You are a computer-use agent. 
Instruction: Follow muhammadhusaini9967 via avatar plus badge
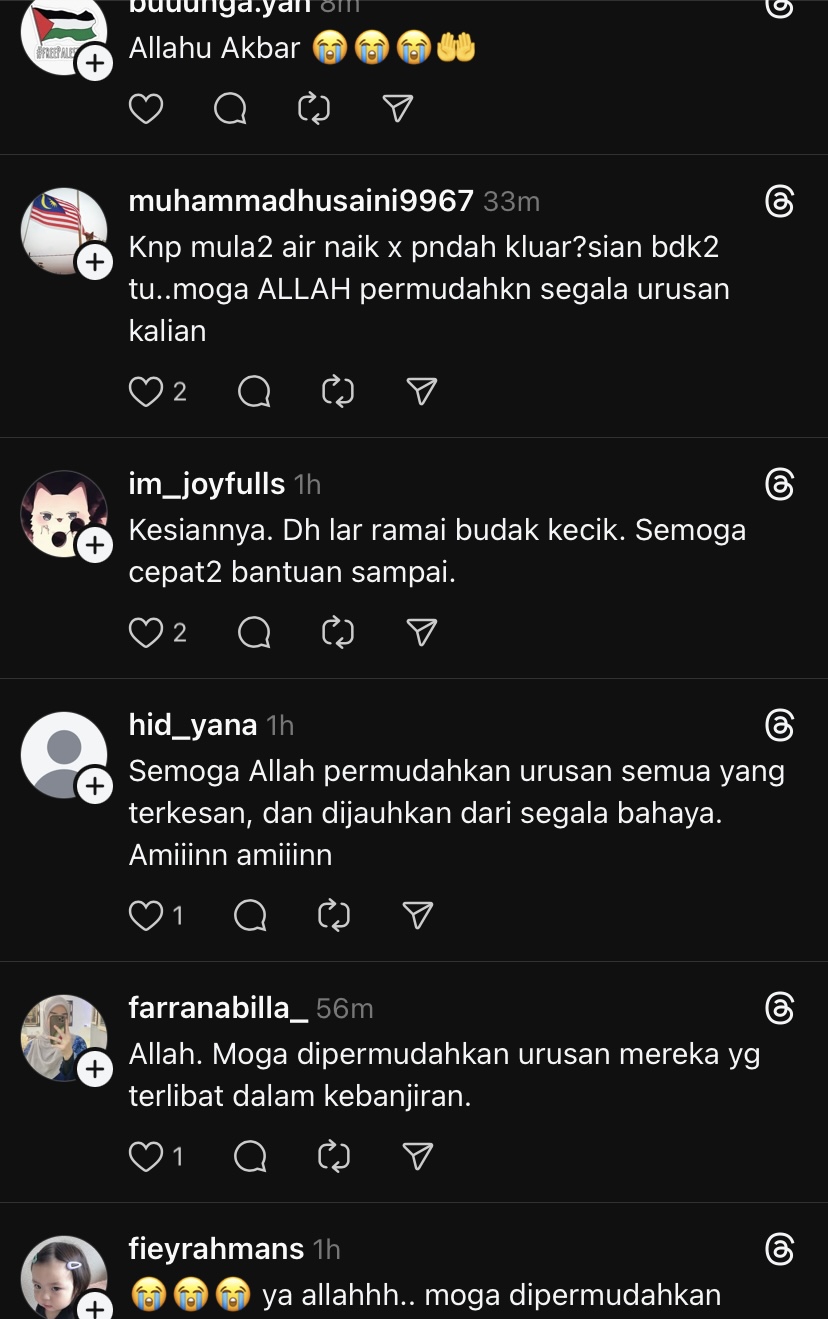[x=94, y=263]
